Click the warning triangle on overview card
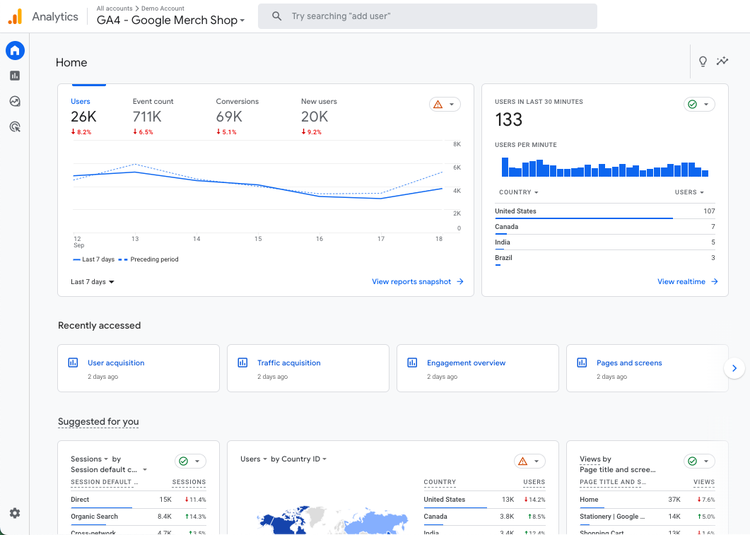The height and width of the screenshot is (535, 750). point(438,104)
